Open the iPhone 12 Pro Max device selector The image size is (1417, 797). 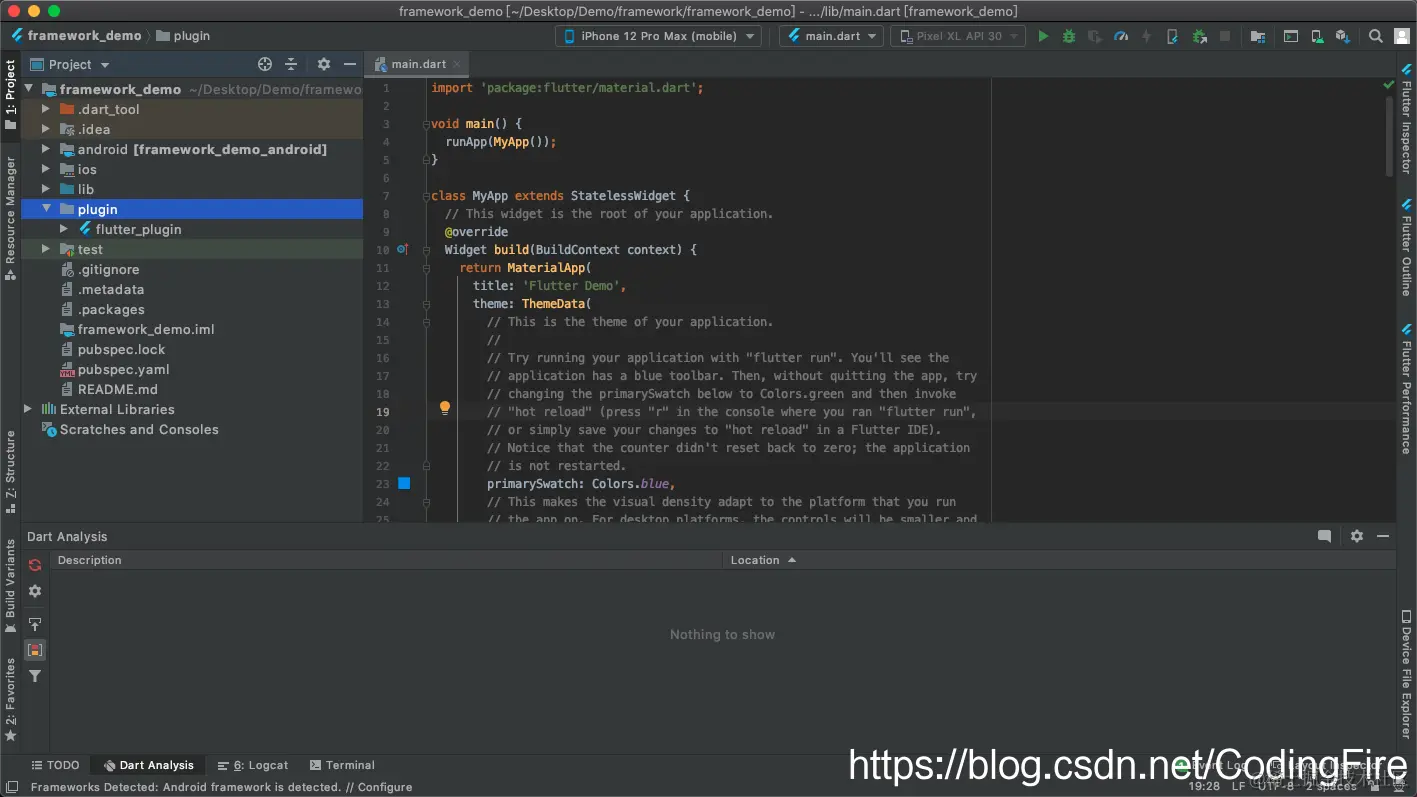point(658,36)
